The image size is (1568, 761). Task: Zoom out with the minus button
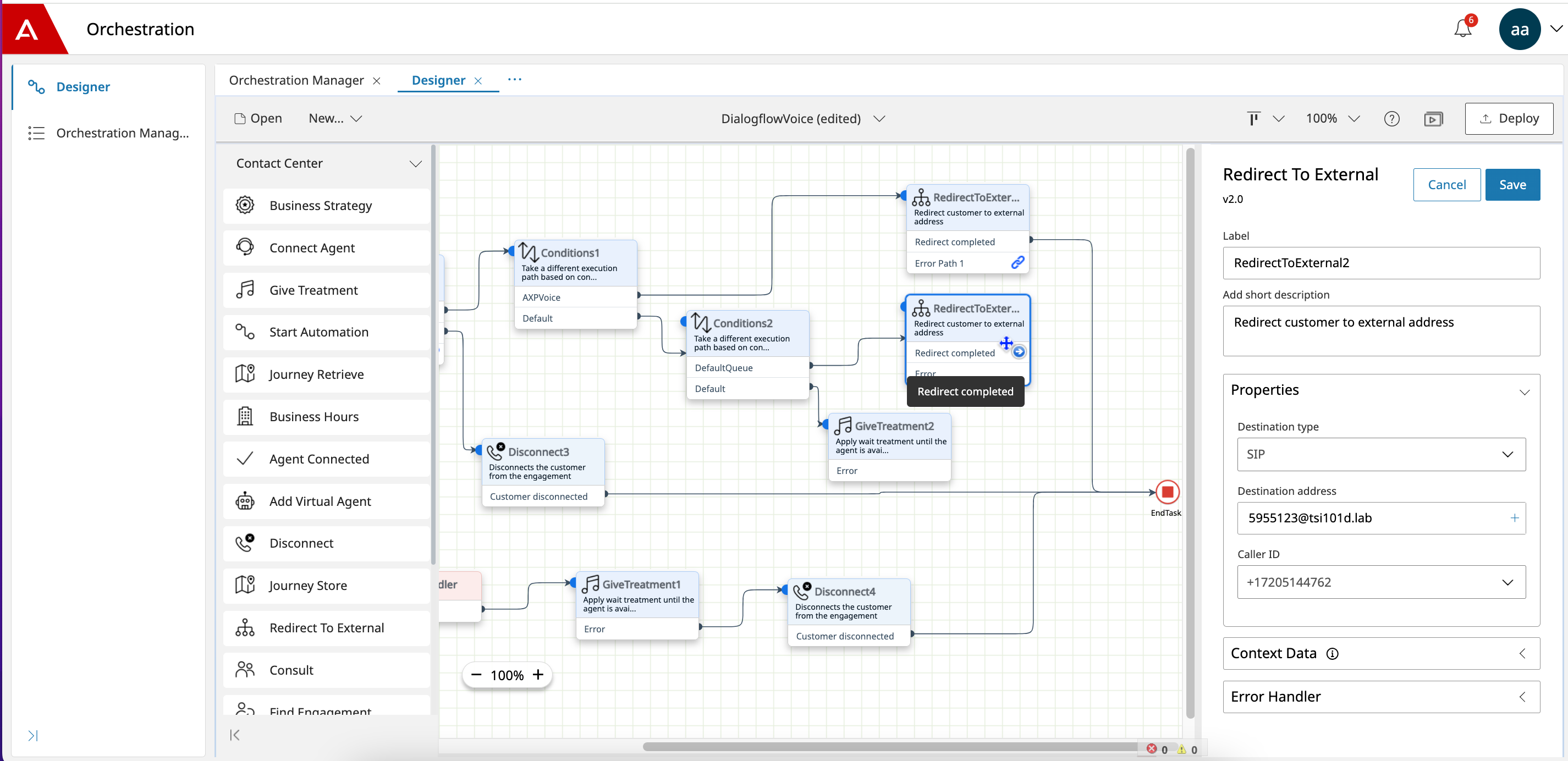coord(476,675)
